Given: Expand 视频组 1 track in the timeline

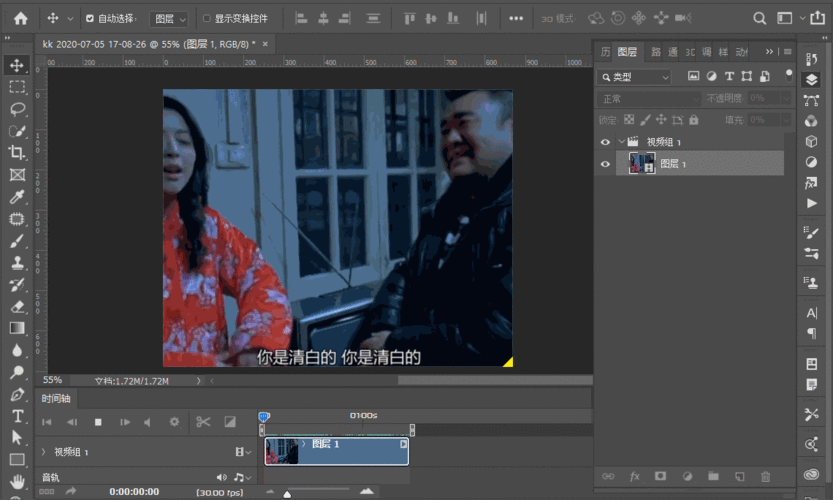Looking at the screenshot, I should 44,452.
